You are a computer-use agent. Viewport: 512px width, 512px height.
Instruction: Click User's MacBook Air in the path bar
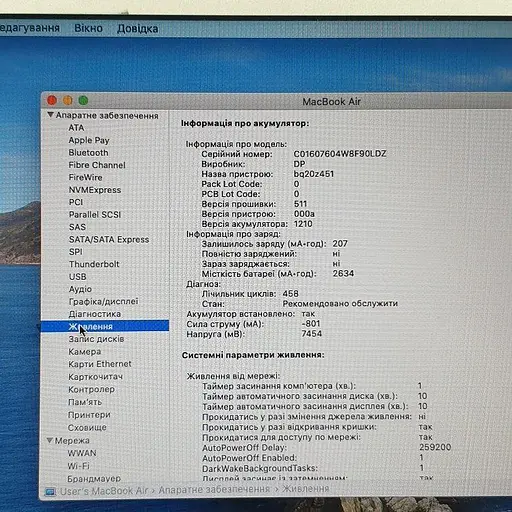(104, 491)
